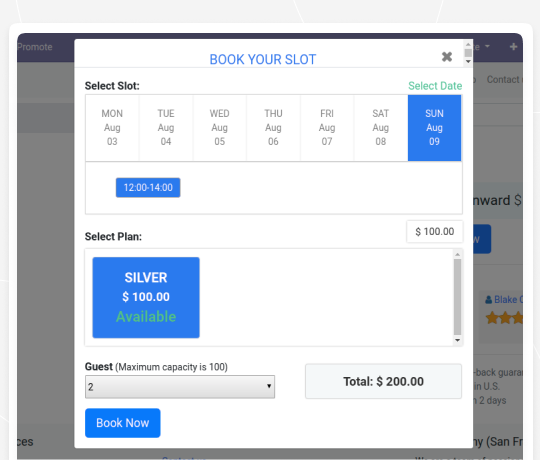
Task: Open the Promote menu item
Action: point(34,47)
